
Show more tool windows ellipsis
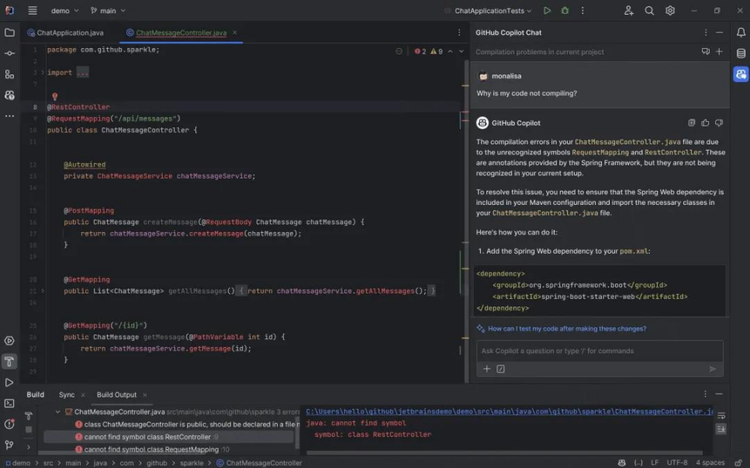10,116
